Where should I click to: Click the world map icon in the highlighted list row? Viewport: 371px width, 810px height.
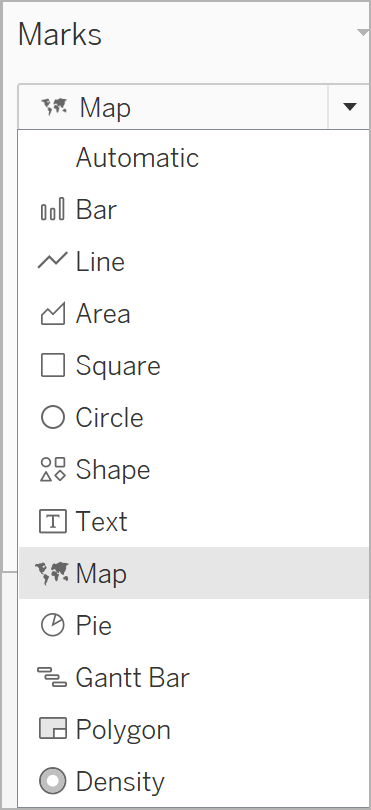tap(52, 573)
